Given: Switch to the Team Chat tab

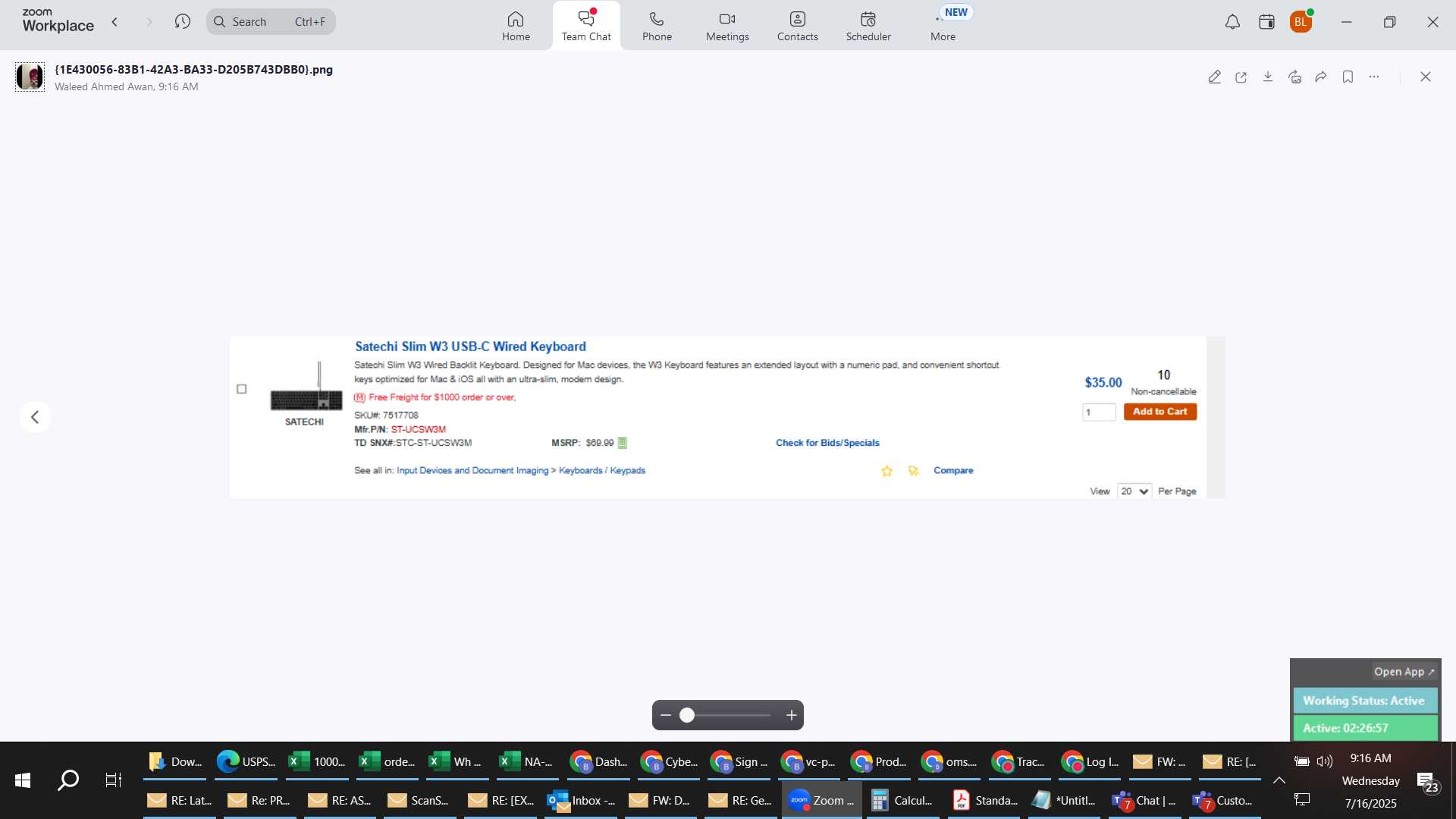Looking at the screenshot, I should pyautogui.click(x=586, y=26).
